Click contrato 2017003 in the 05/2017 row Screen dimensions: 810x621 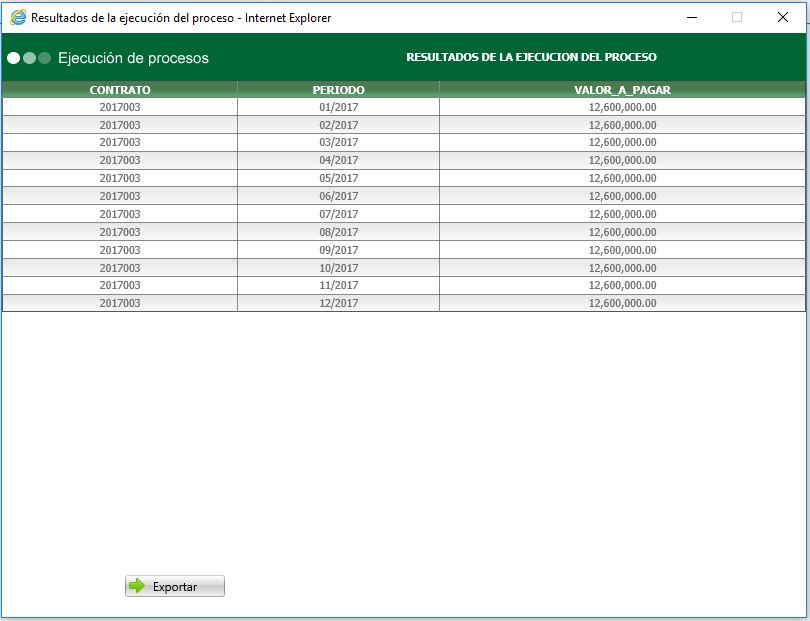point(120,178)
